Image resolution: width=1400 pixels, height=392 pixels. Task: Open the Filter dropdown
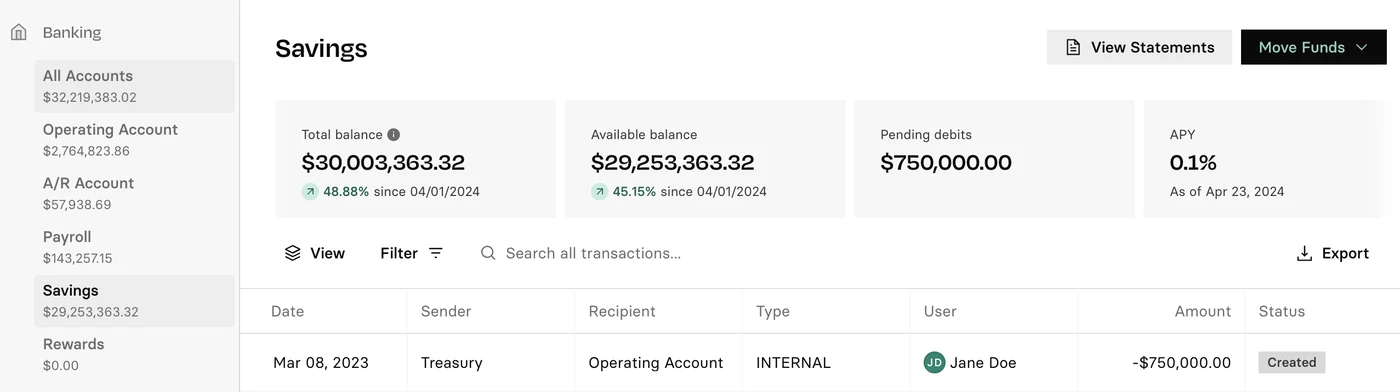point(411,253)
